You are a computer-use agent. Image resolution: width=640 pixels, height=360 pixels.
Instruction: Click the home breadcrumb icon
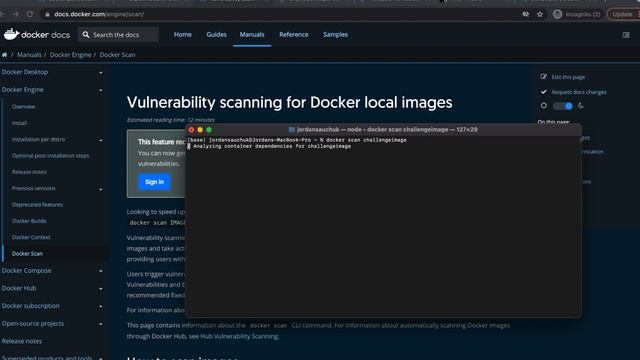coord(4,55)
